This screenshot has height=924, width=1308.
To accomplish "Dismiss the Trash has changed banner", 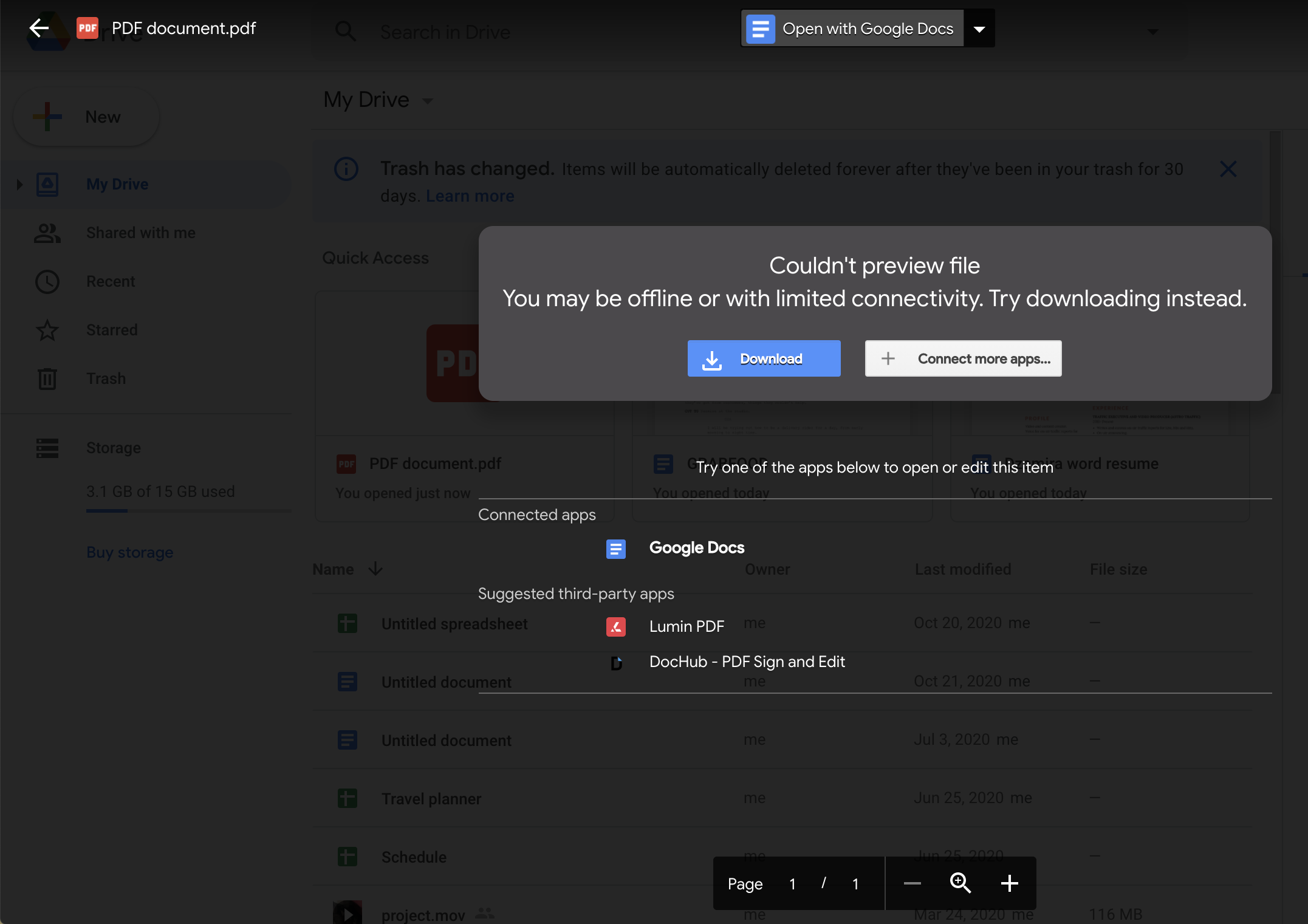I will [1228, 169].
